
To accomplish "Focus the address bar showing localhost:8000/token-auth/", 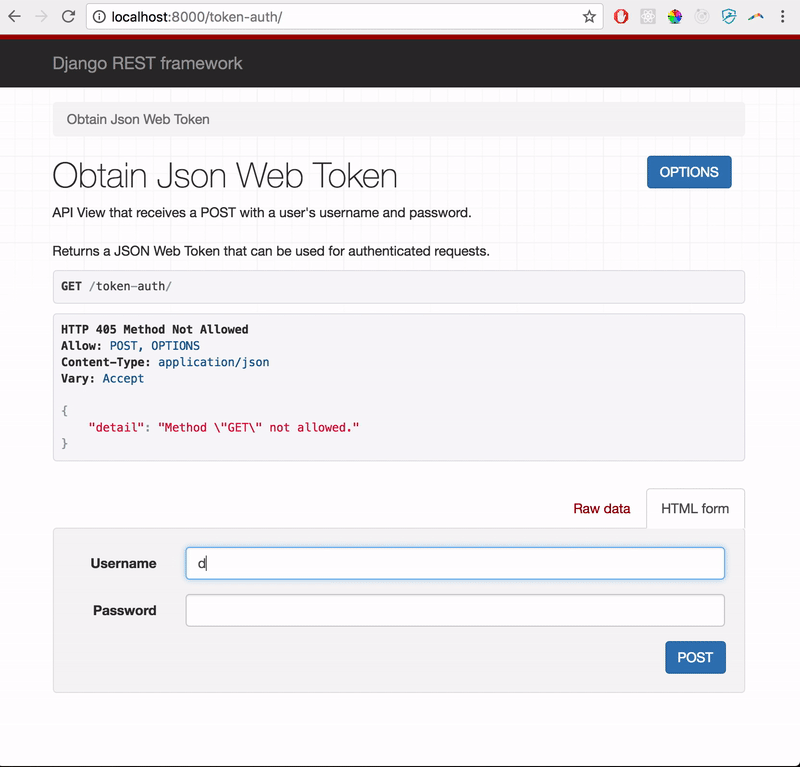I will click(x=344, y=17).
